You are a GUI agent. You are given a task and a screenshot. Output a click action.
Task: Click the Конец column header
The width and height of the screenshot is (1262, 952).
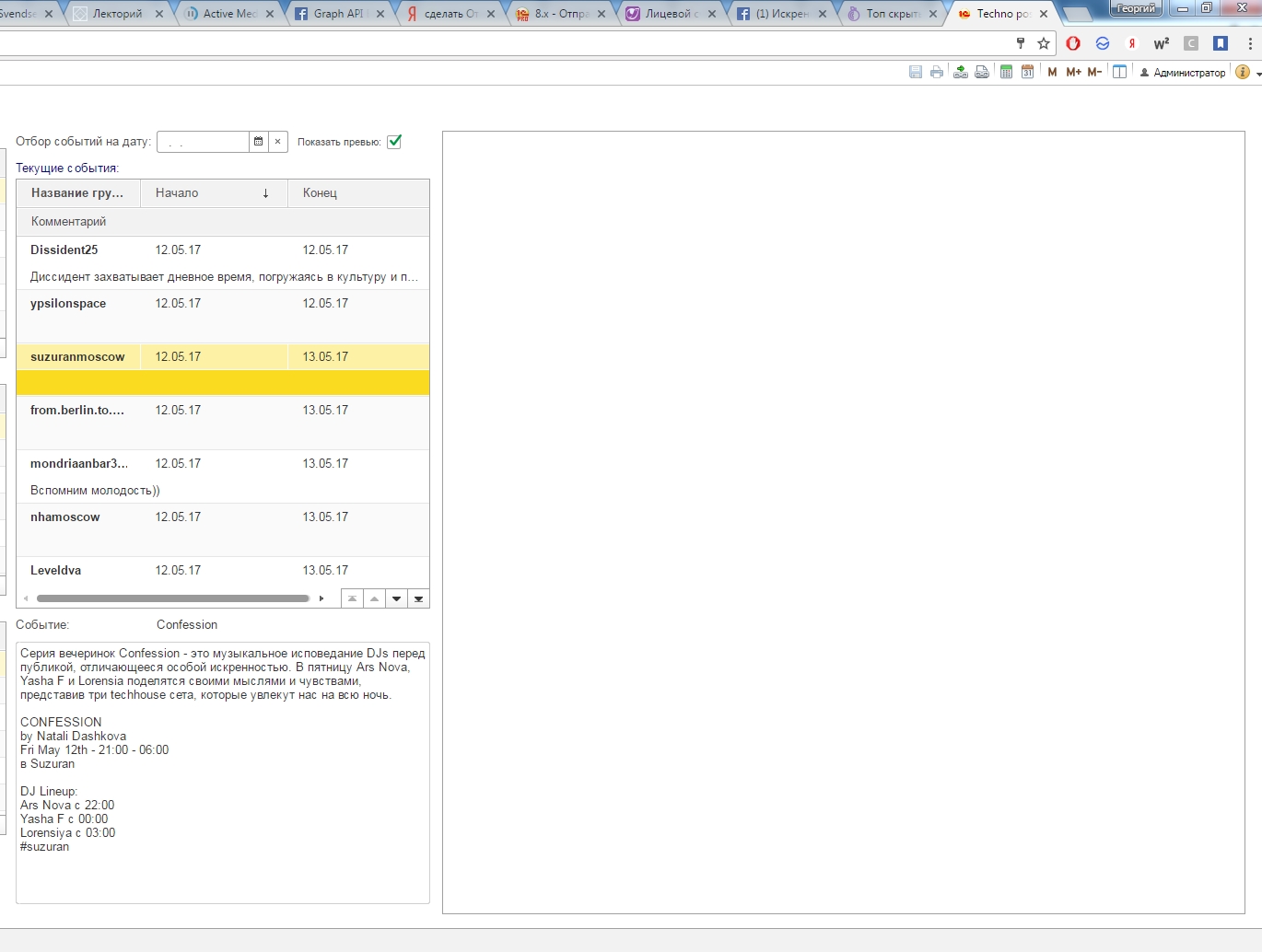357,193
